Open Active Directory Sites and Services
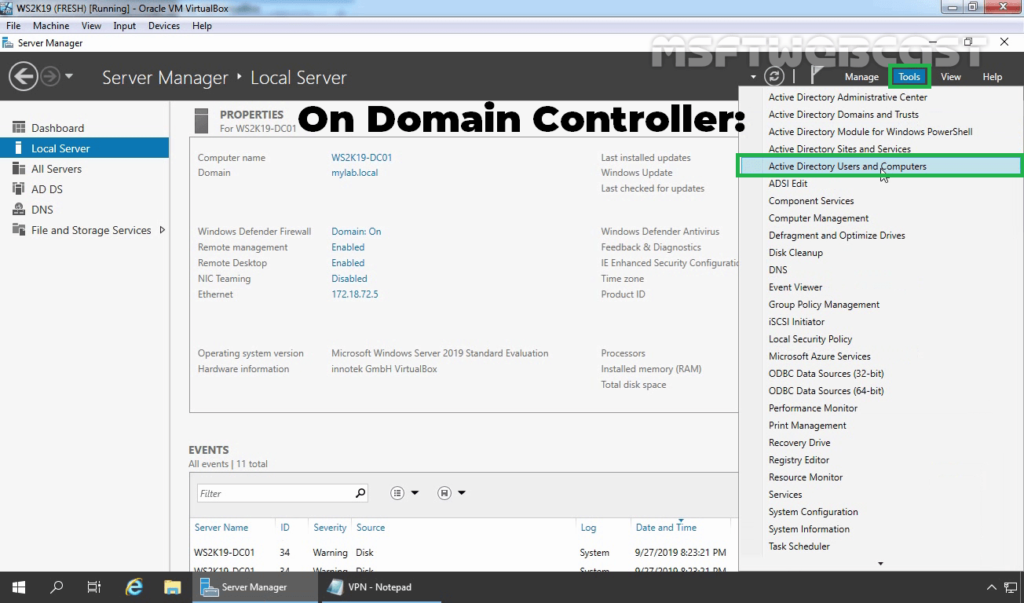The width and height of the screenshot is (1024, 603). tap(839, 149)
